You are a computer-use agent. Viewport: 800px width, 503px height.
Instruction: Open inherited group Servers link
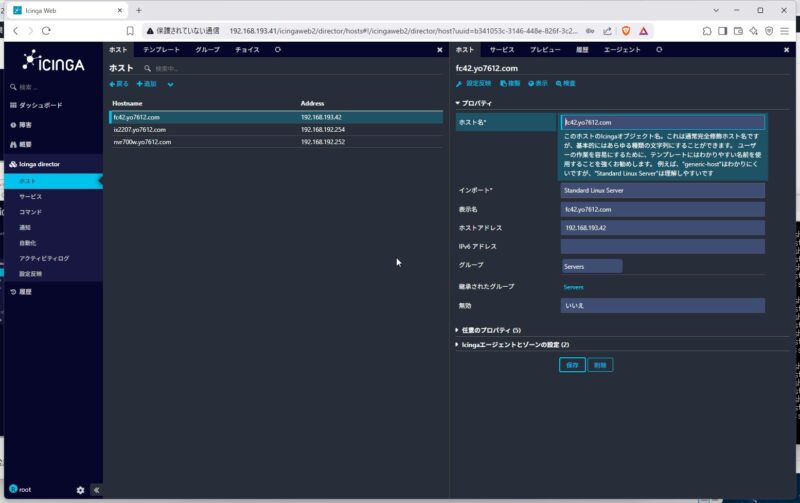pos(573,287)
